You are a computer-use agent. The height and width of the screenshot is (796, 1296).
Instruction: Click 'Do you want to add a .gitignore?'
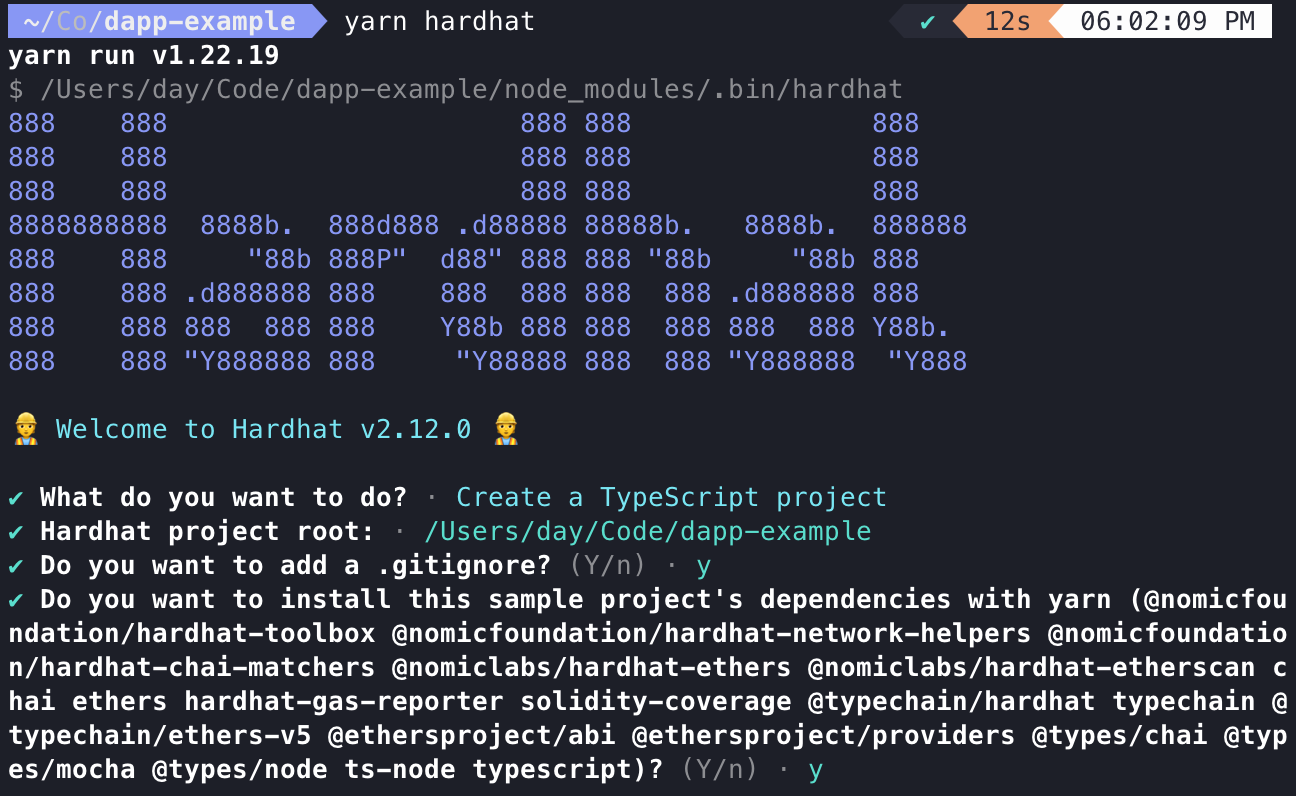click(296, 565)
